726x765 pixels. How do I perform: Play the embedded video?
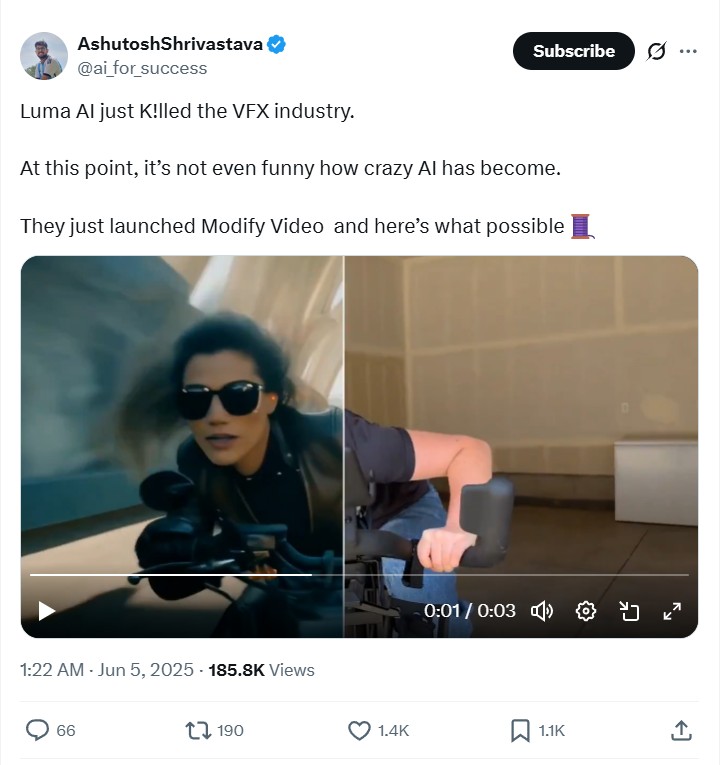pyautogui.click(x=46, y=610)
